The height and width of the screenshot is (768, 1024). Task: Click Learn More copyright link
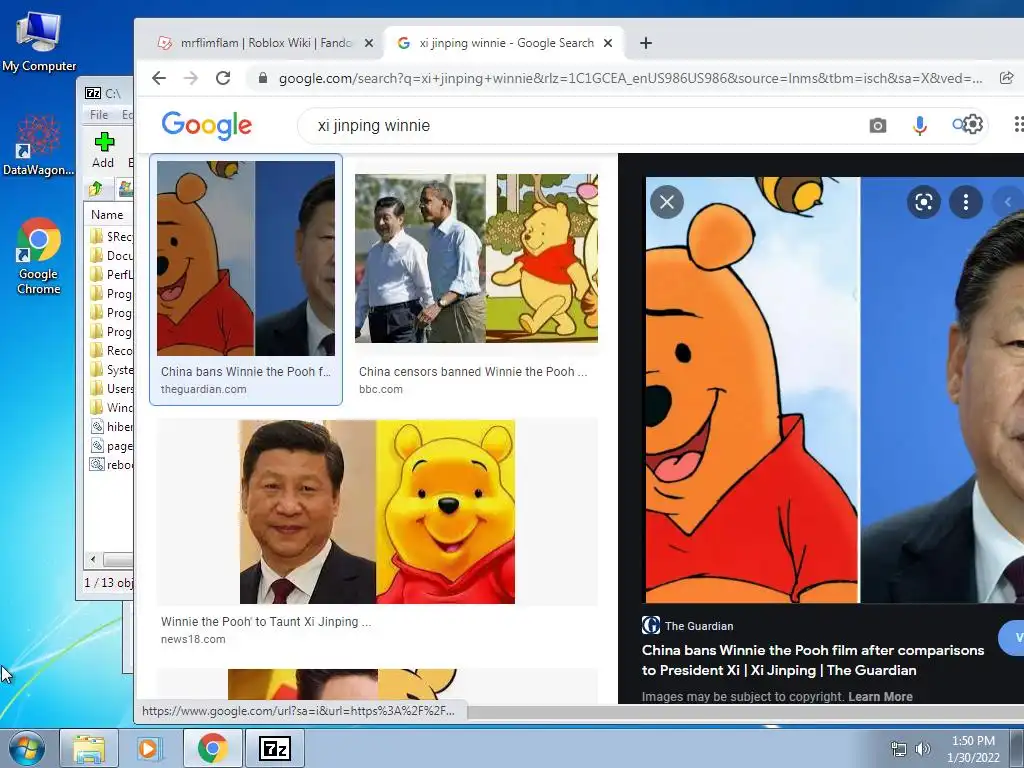point(880,697)
